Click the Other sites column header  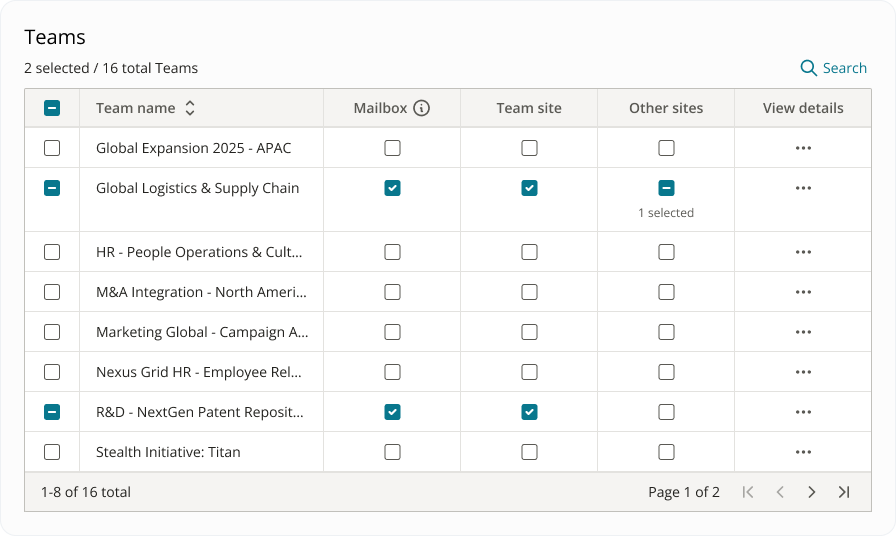[x=666, y=108]
